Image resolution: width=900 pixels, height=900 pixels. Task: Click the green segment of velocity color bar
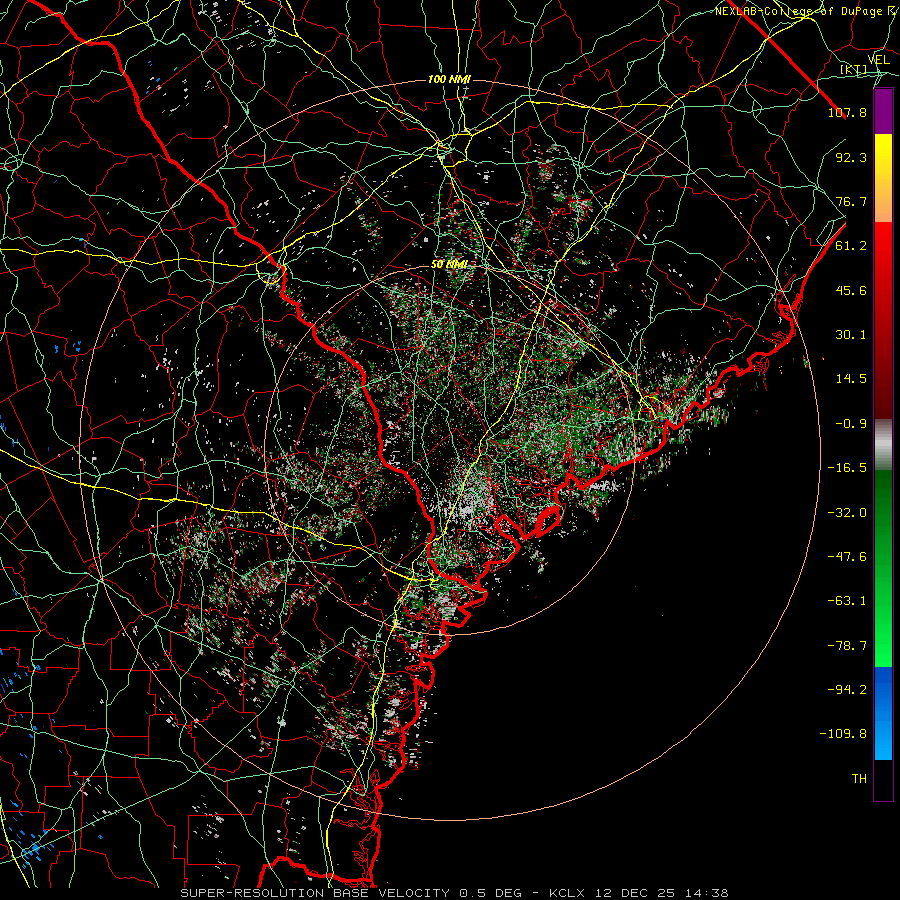click(883, 568)
